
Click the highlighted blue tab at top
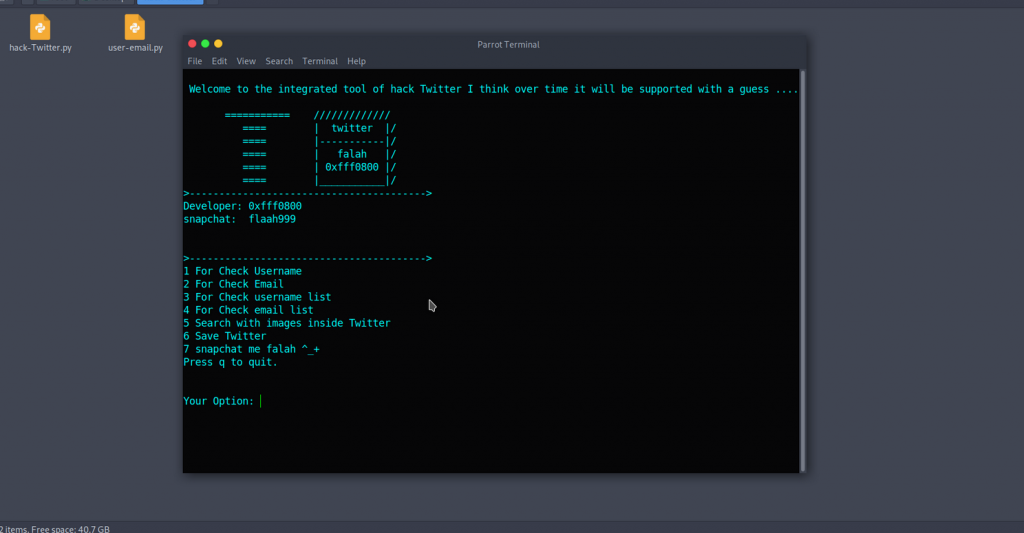[170, 2]
